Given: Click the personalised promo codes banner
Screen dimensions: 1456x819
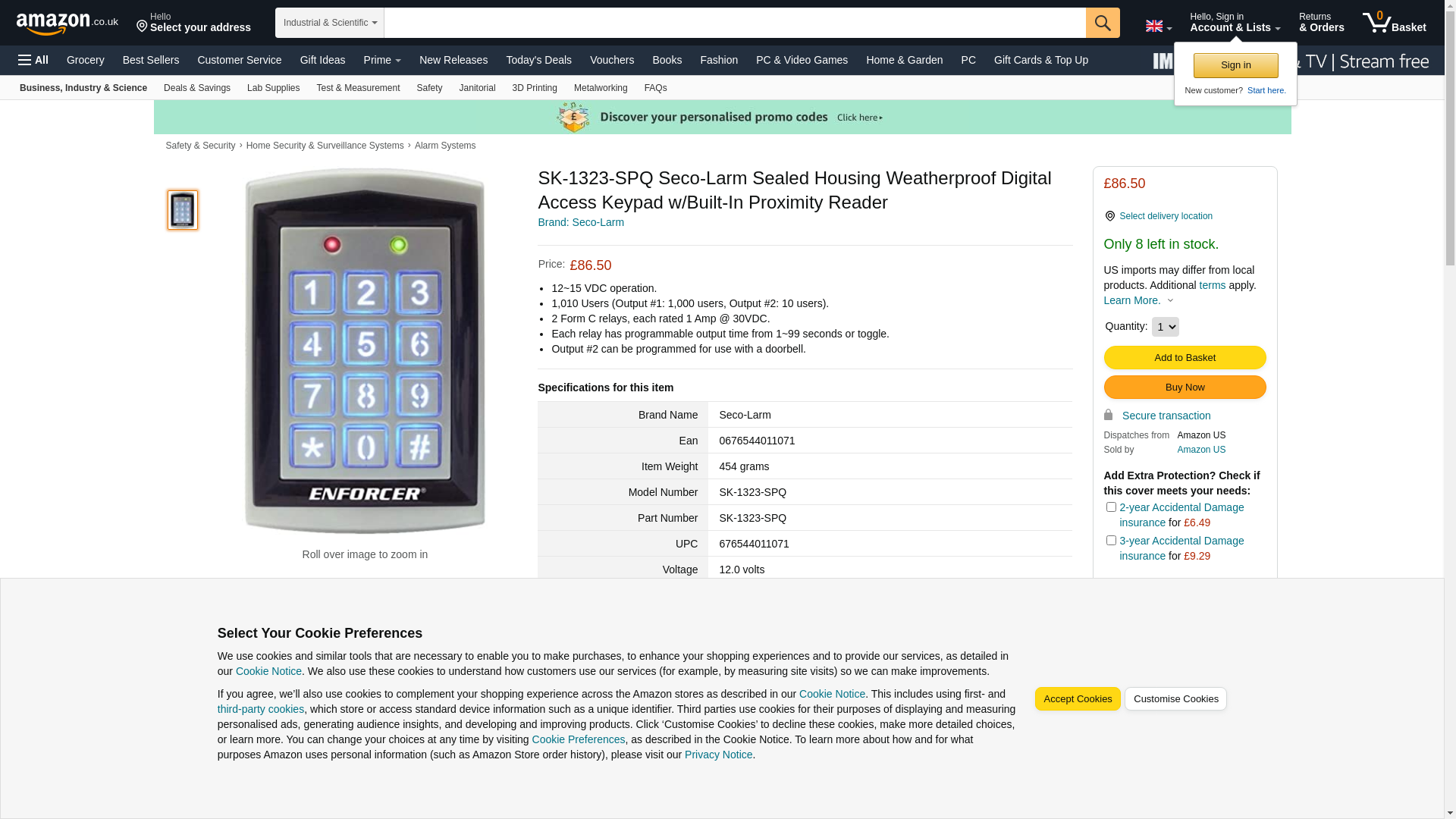Looking at the screenshot, I should click(722, 118).
